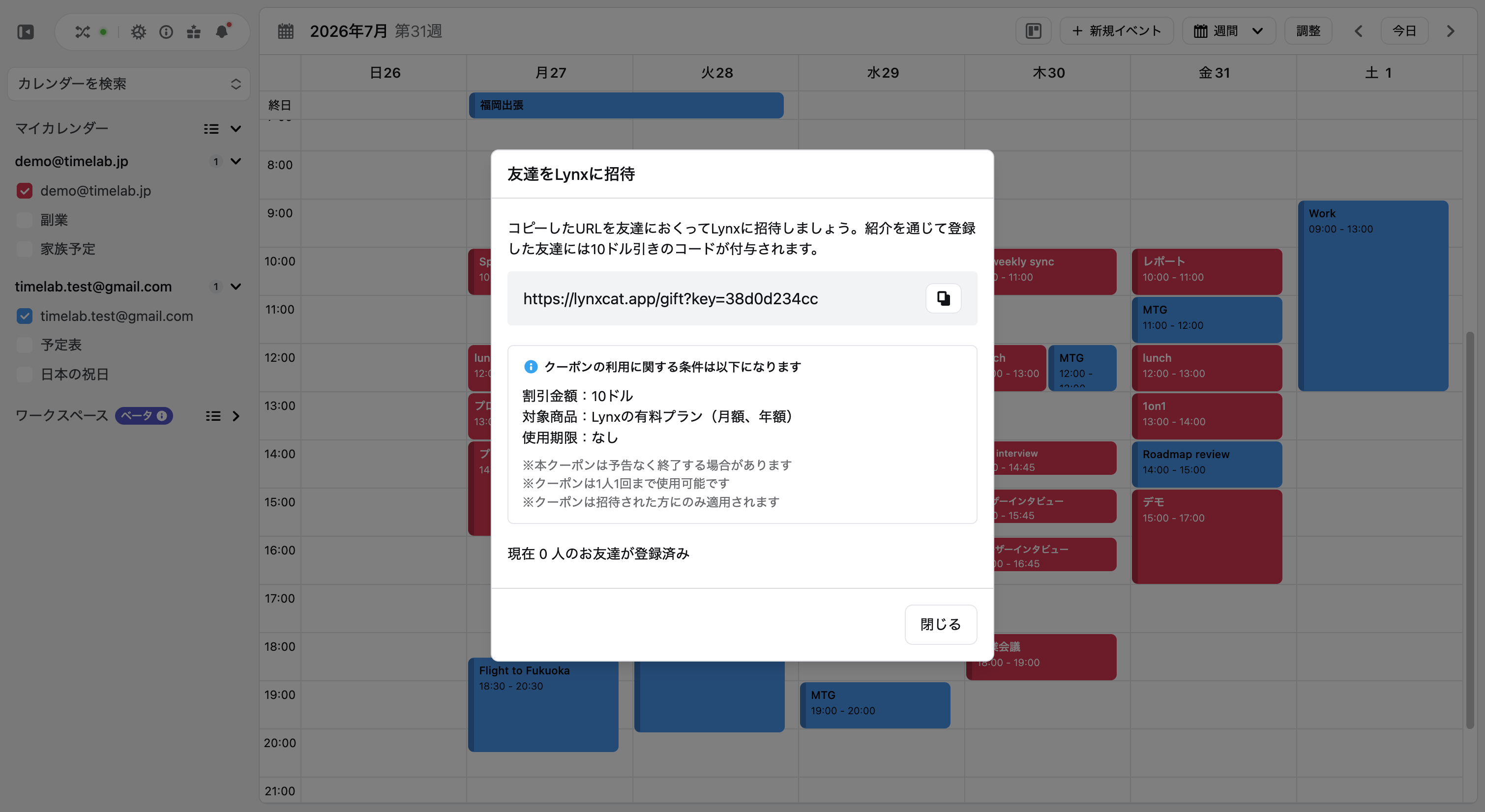Click the invite URL https://lynxcat.app/gift?key=38d0d234cc
The image size is (1485, 812).
point(670,298)
